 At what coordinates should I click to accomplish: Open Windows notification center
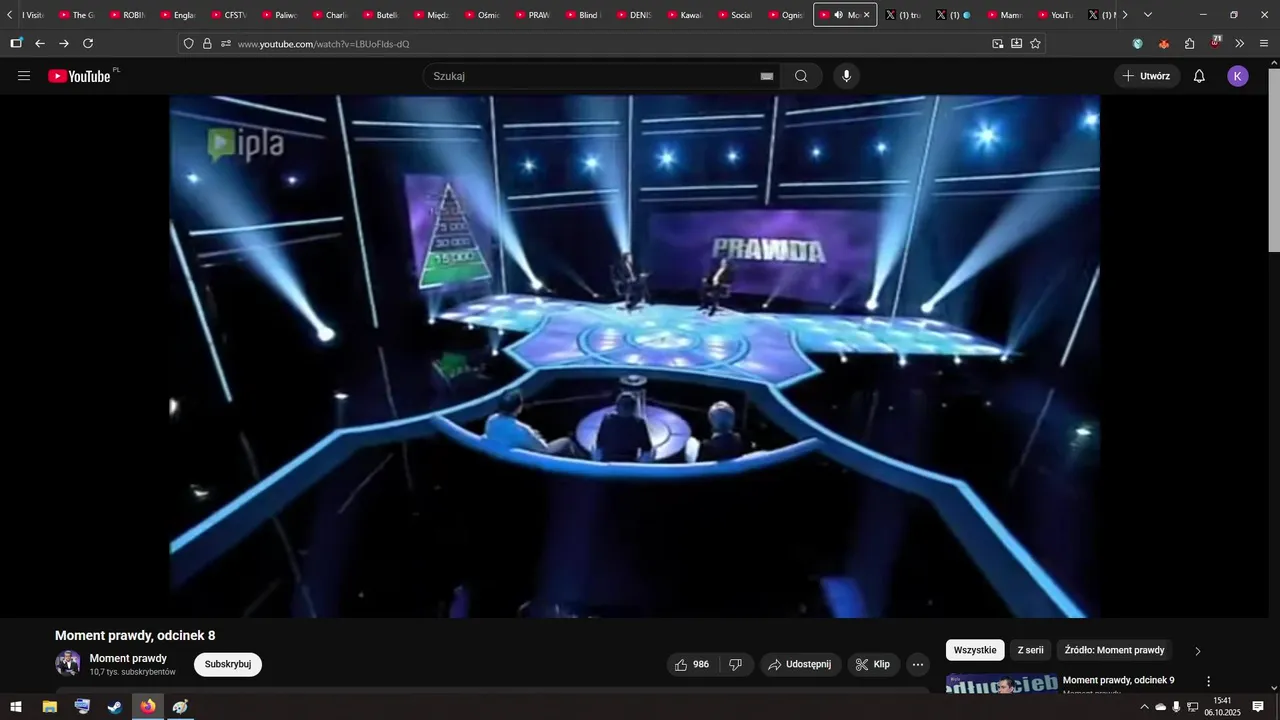click(1258, 707)
